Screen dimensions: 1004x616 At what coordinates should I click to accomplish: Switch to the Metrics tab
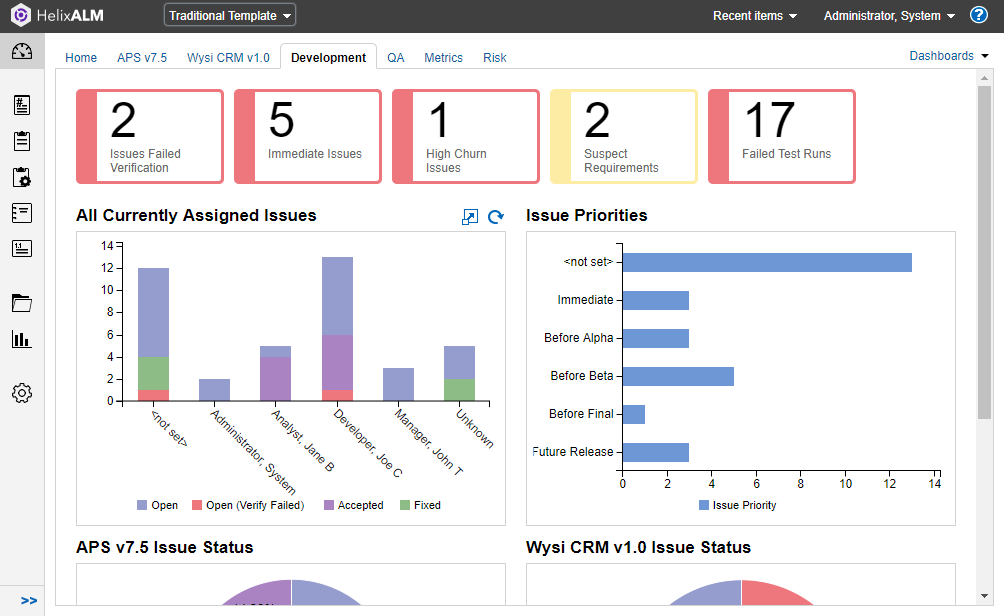443,58
